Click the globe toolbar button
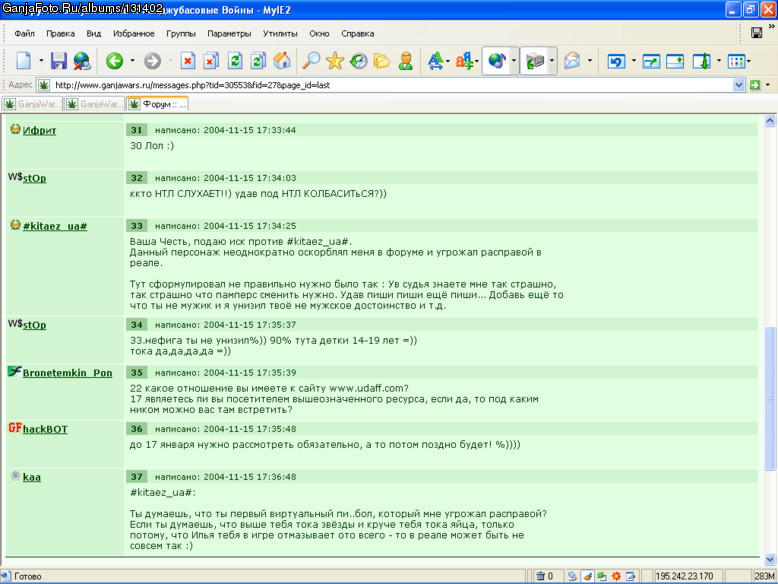This screenshot has height=584, width=778. tap(497, 61)
